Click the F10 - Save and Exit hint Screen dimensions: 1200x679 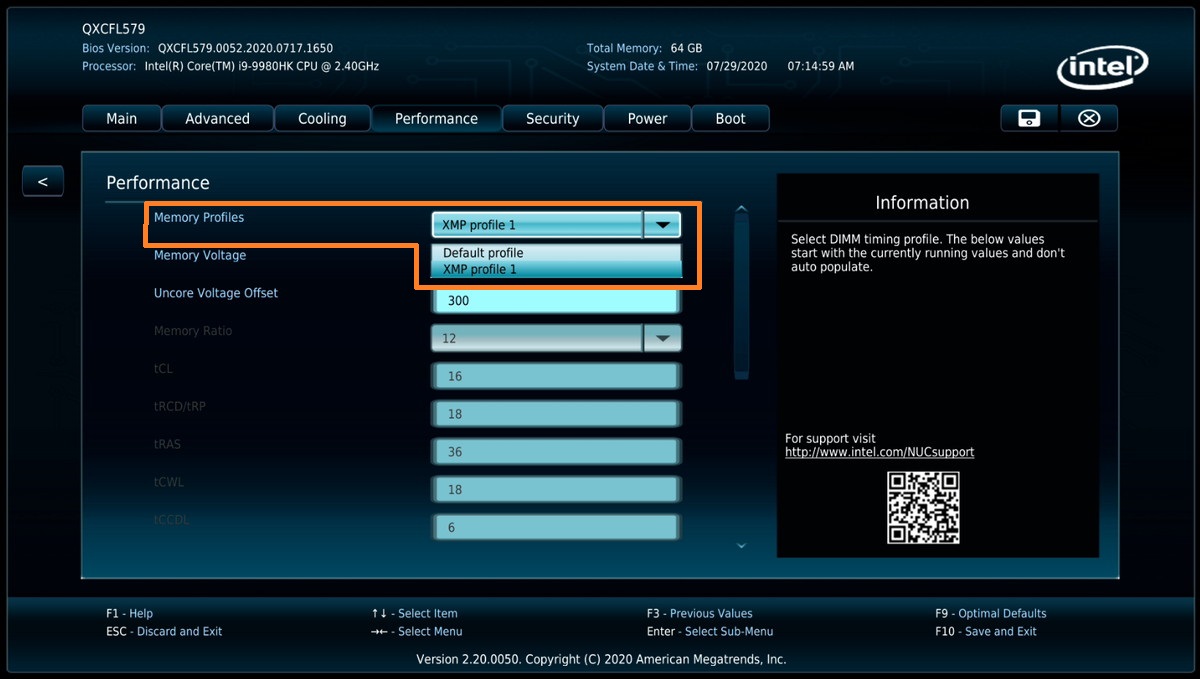[x=985, y=631]
